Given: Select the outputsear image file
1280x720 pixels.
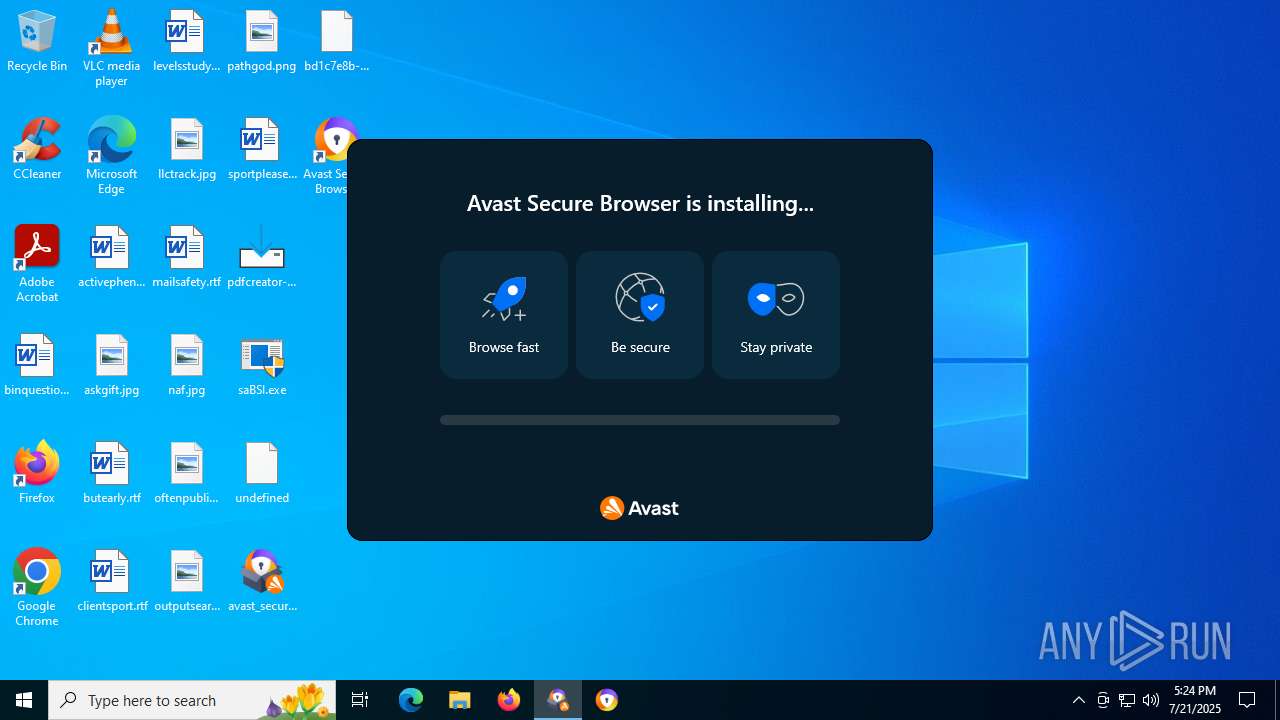Looking at the screenshot, I should [x=187, y=582].
